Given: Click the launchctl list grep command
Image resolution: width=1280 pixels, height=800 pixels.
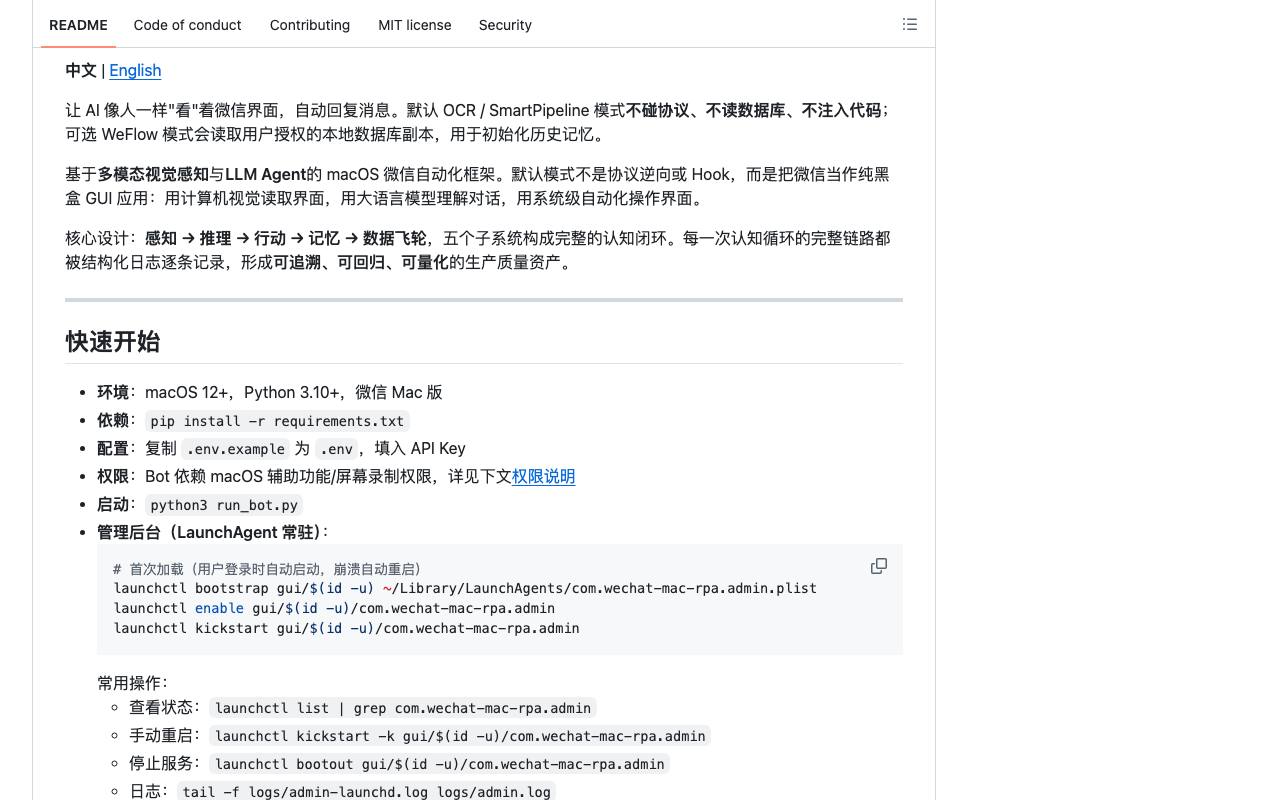Looking at the screenshot, I should (x=403, y=708).
